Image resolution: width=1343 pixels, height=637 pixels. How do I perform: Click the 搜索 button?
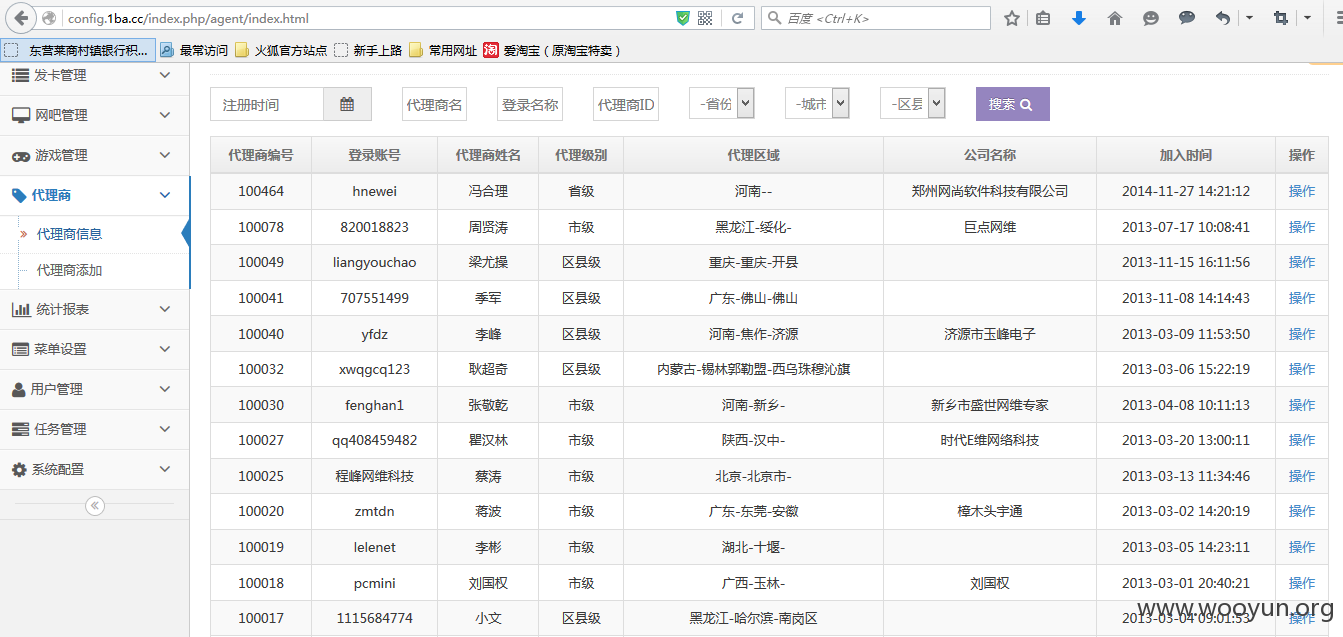pyautogui.click(x=1013, y=104)
